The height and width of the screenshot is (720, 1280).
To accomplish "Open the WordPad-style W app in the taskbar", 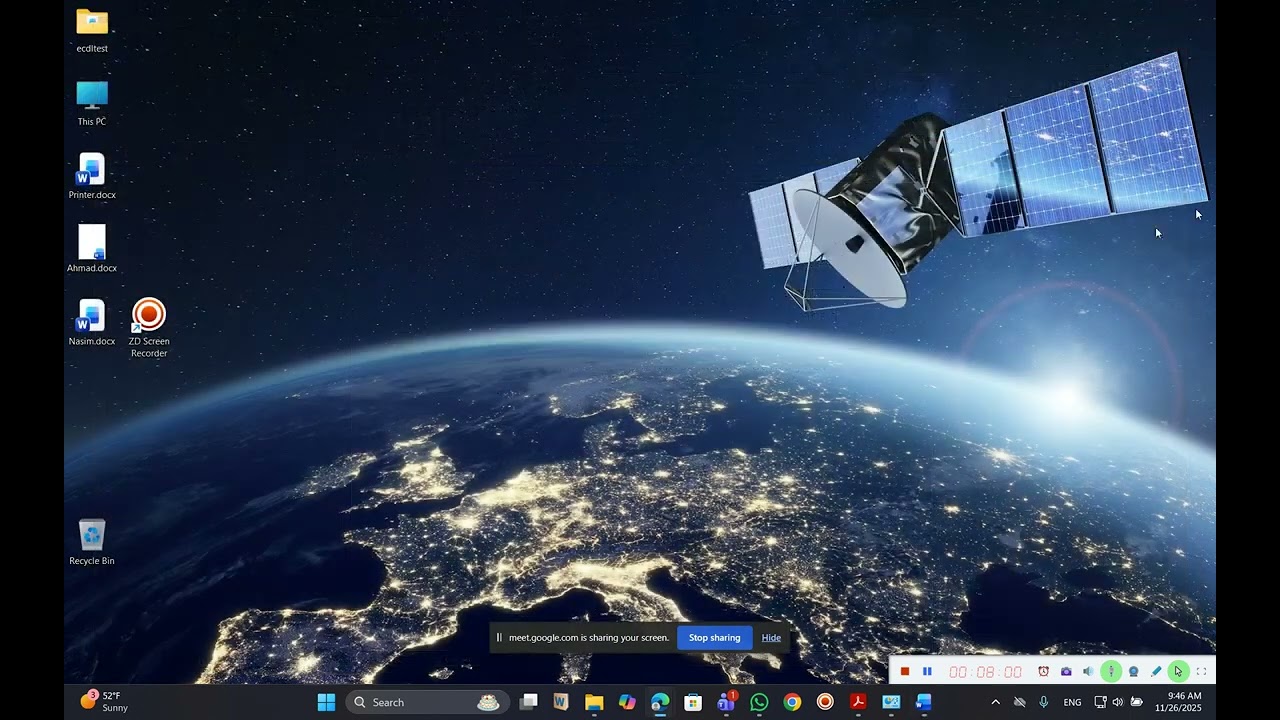I will (x=561, y=702).
